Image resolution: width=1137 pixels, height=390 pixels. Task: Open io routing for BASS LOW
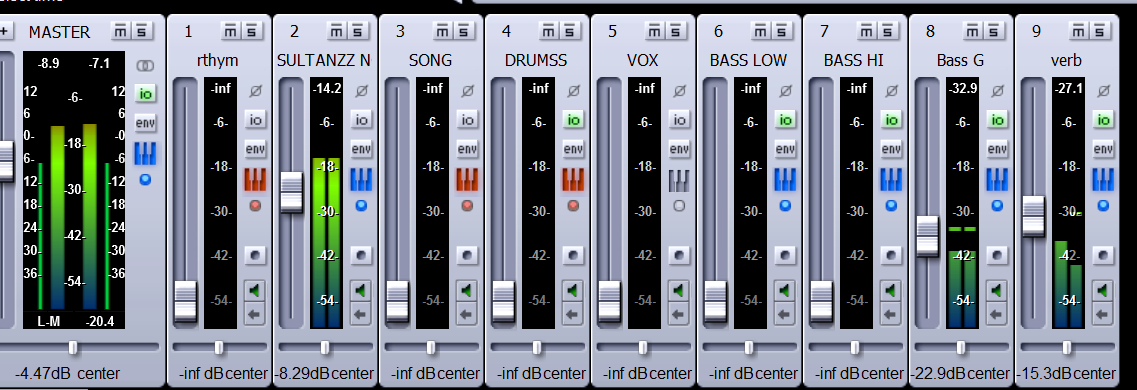(x=785, y=120)
